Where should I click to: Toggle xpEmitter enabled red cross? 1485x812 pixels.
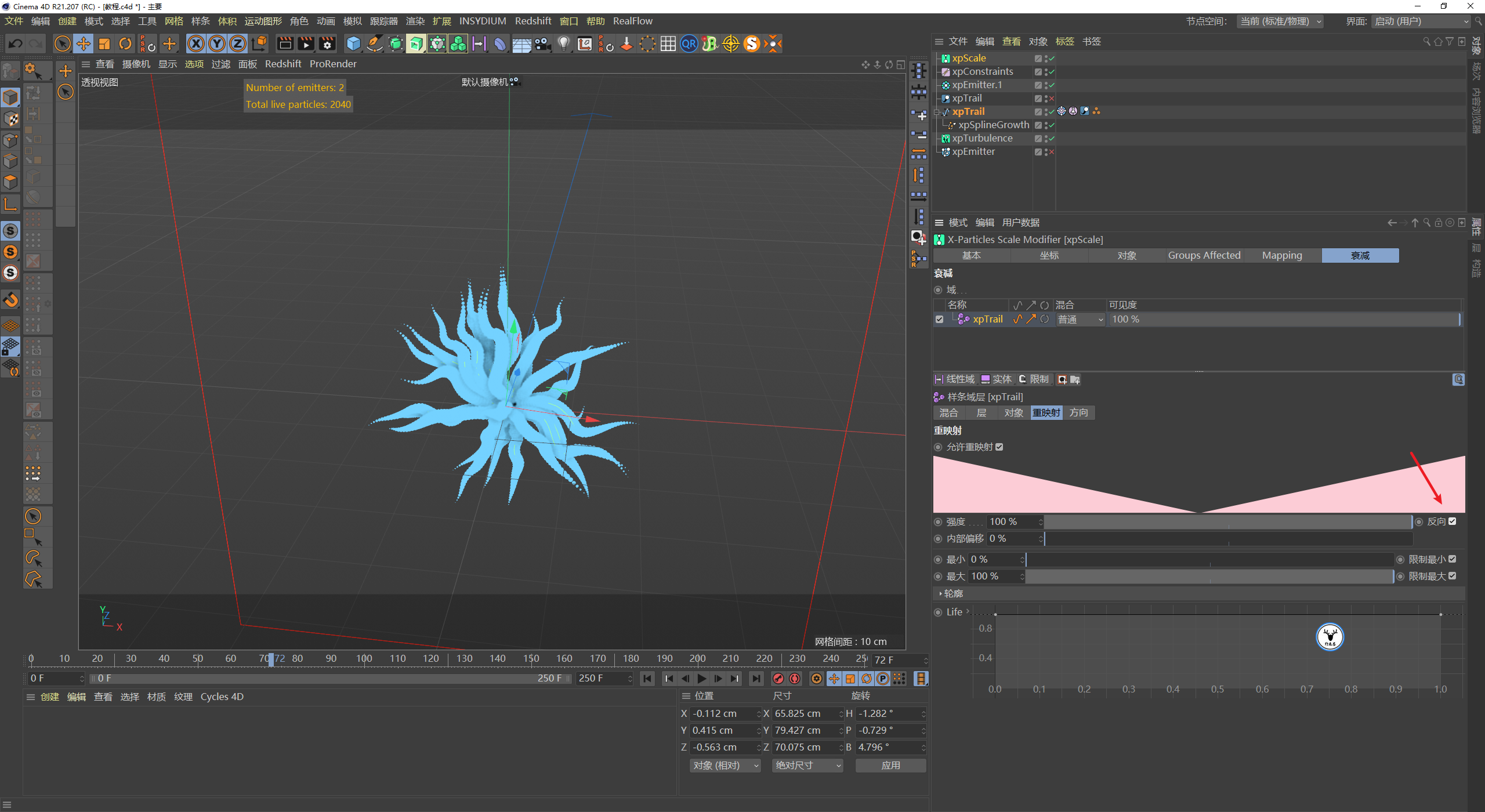1052,152
